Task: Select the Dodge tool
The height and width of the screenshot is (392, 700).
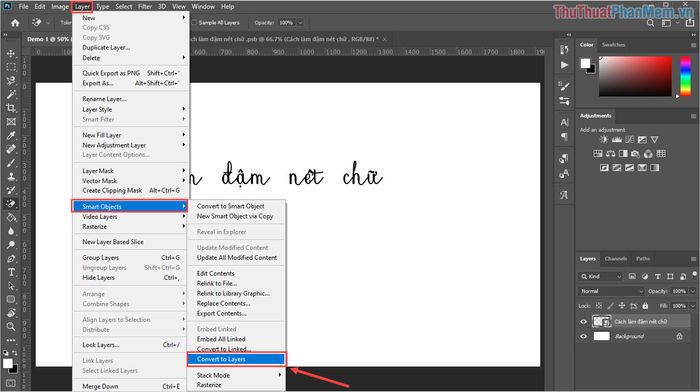Action: pos(11,245)
